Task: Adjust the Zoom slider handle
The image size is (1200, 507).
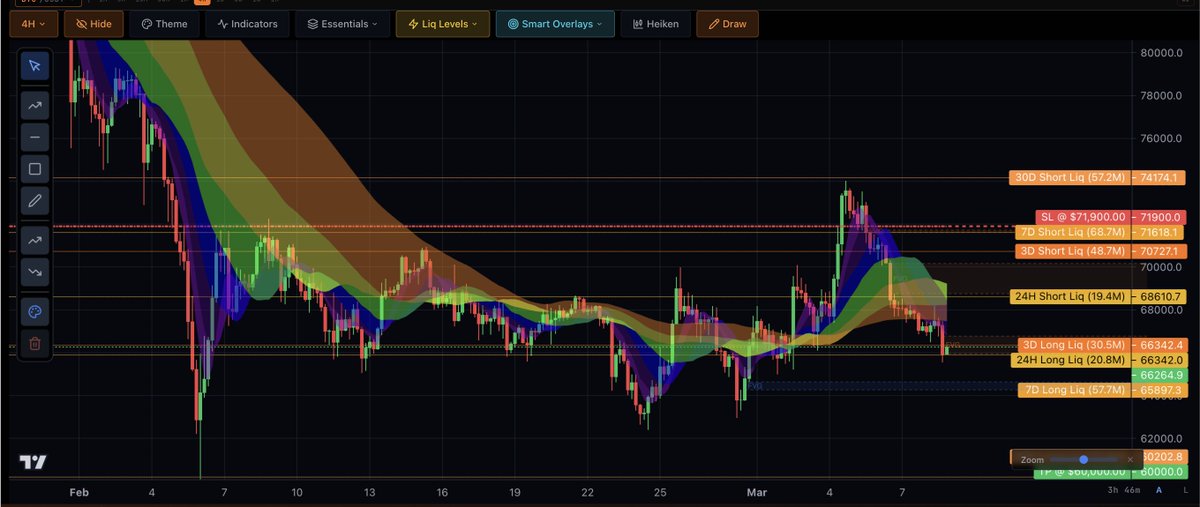Action: tap(1083, 459)
